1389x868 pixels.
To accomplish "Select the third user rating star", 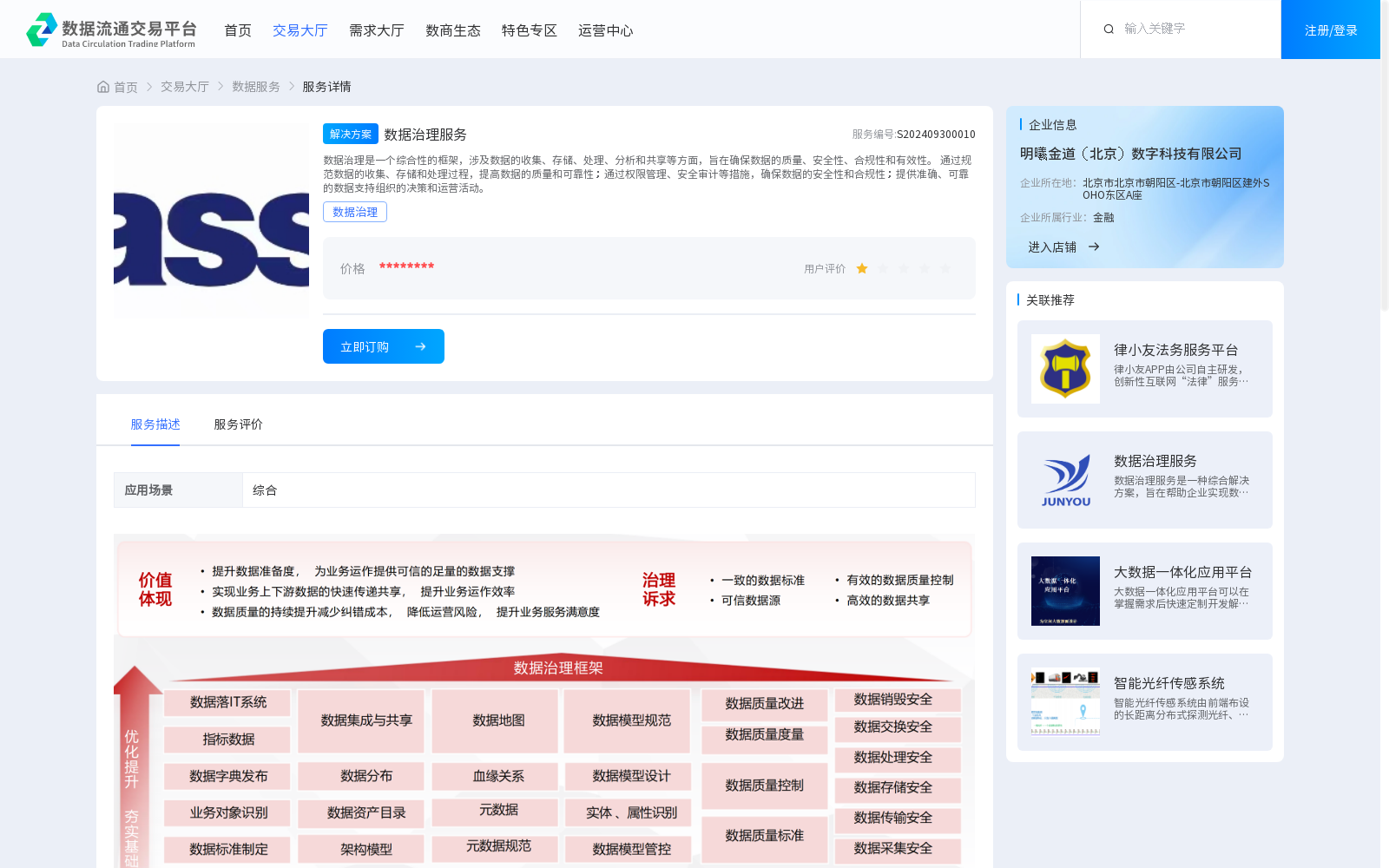I will pos(904,269).
